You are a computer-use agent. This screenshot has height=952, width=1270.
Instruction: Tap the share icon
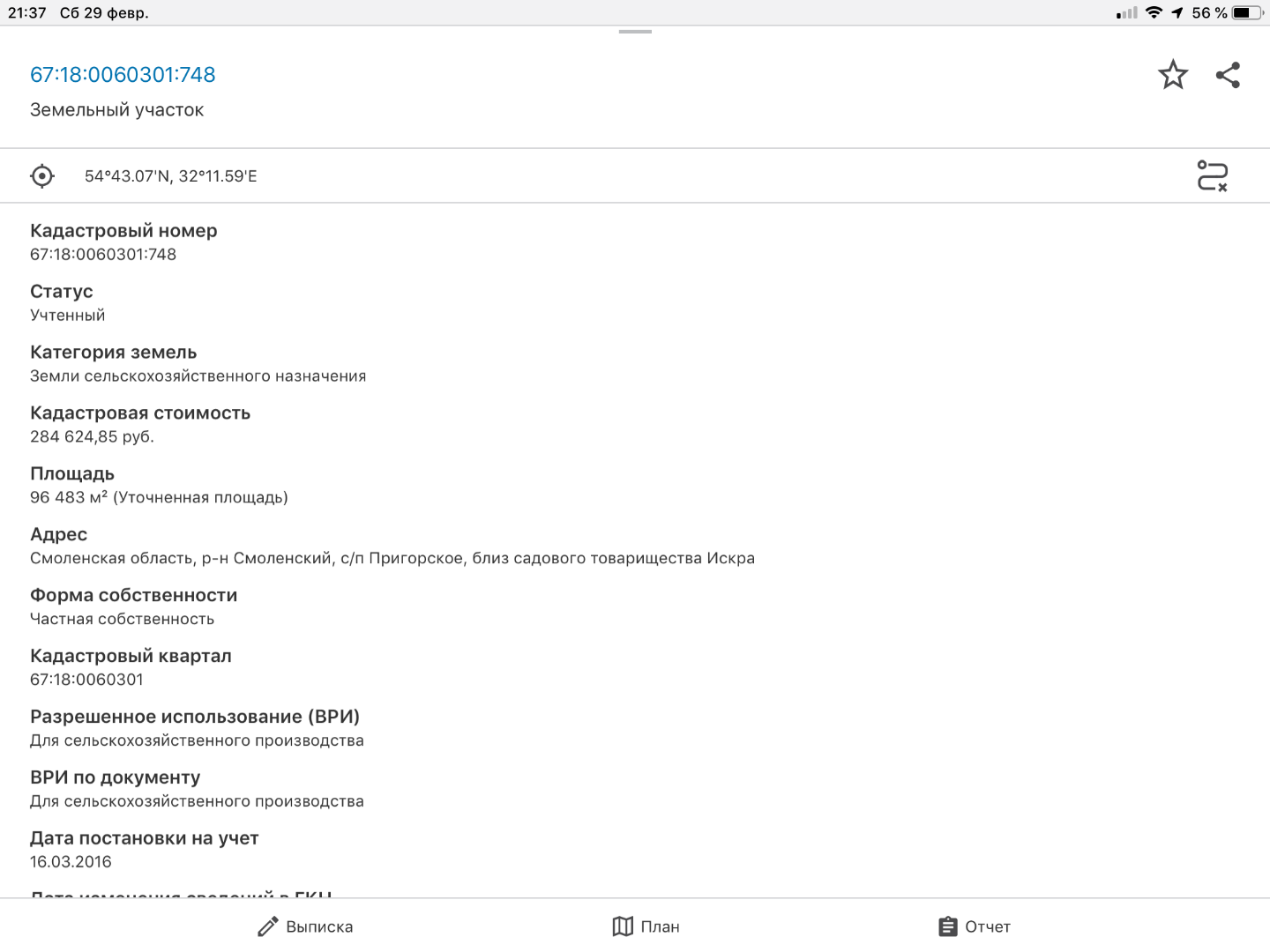(x=1228, y=75)
